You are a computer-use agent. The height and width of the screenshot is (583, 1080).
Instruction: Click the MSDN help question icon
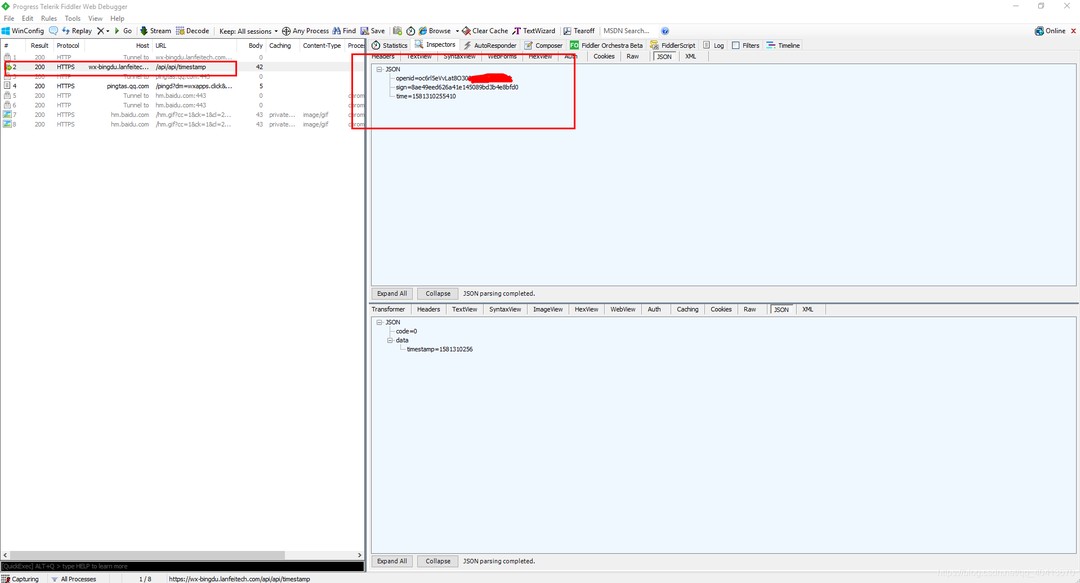[x=665, y=31]
